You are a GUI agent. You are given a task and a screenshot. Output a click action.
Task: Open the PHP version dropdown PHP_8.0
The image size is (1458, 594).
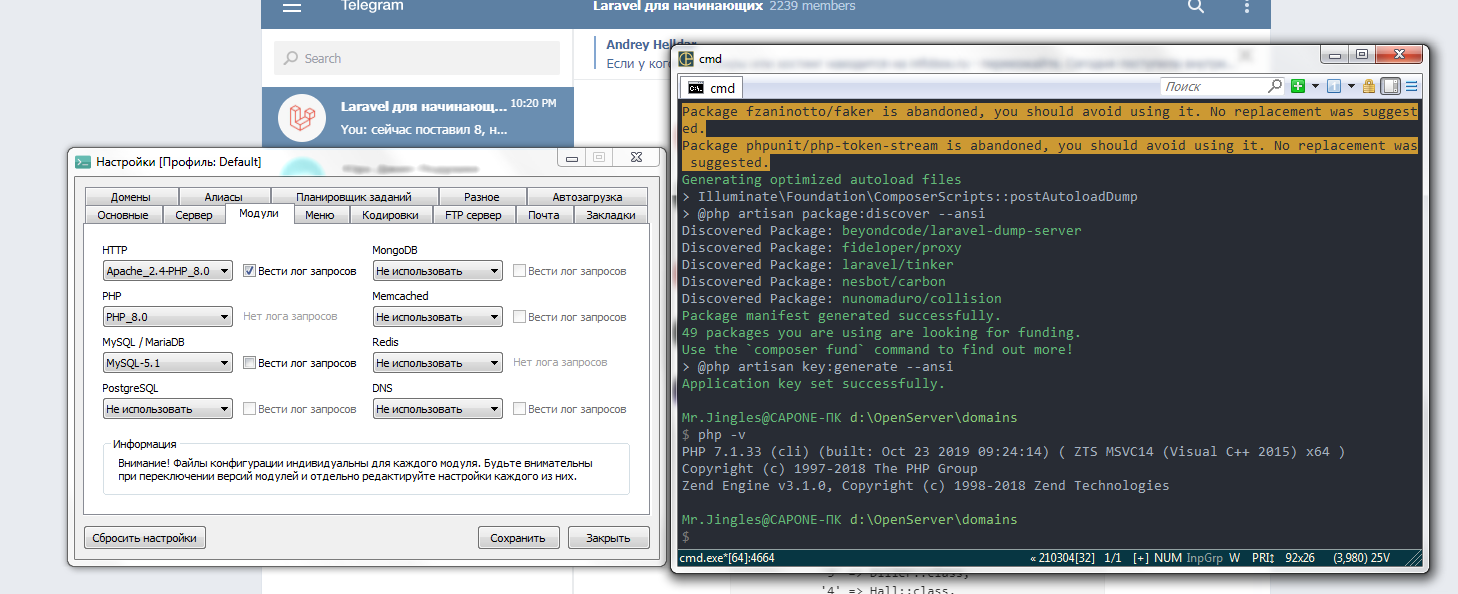pyautogui.click(x=168, y=317)
